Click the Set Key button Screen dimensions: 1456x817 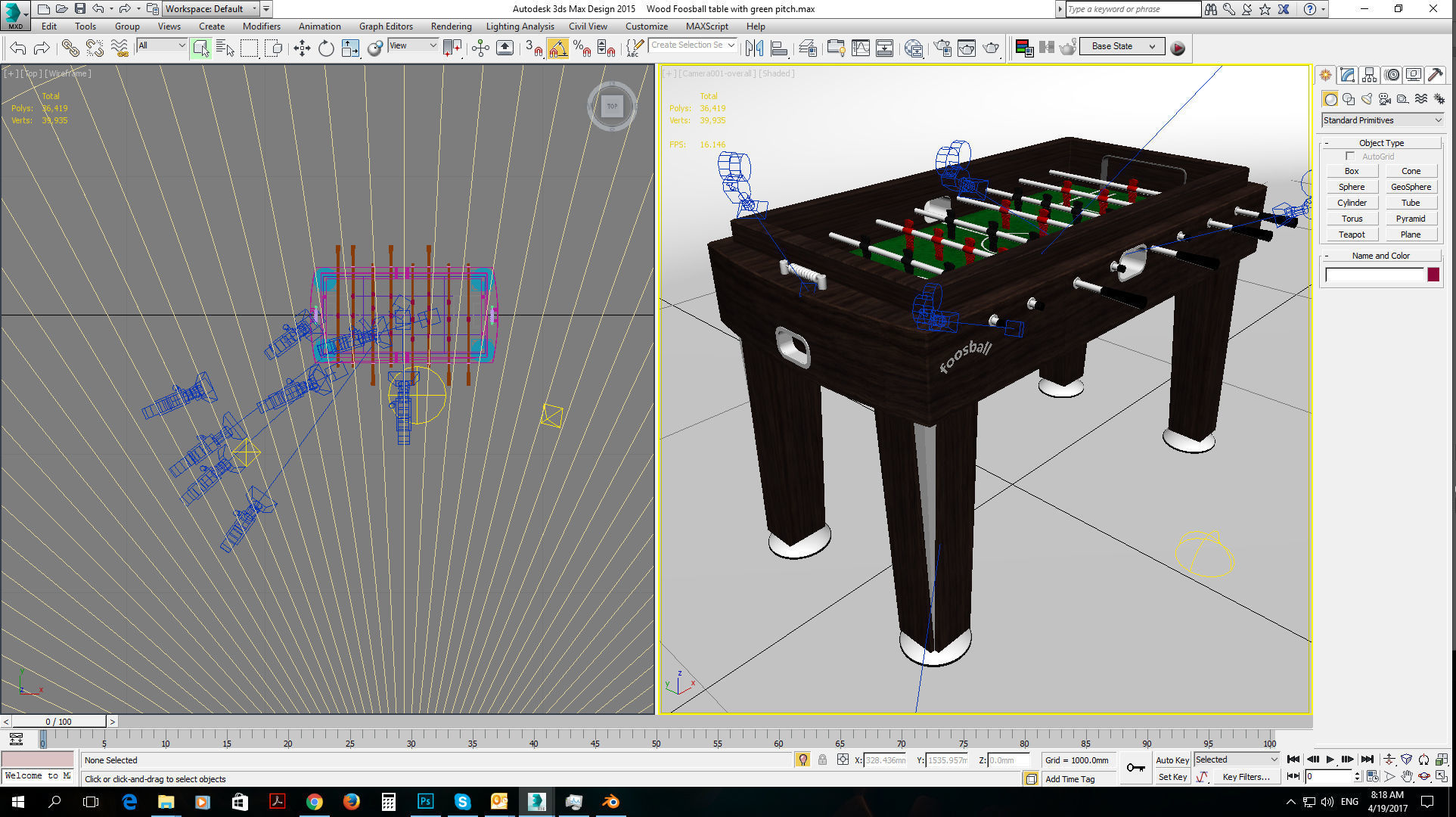pyautogui.click(x=1172, y=777)
